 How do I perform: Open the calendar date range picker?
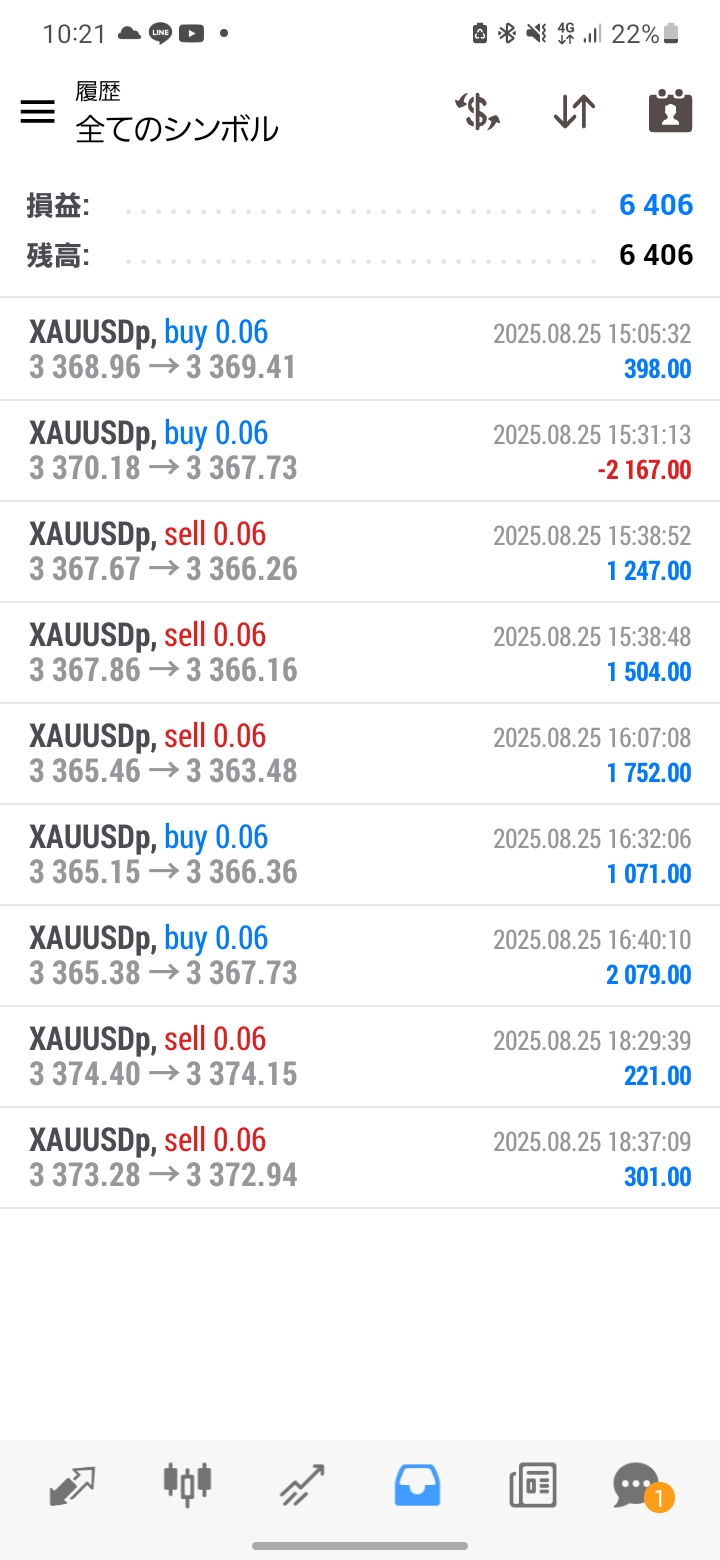tap(670, 112)
